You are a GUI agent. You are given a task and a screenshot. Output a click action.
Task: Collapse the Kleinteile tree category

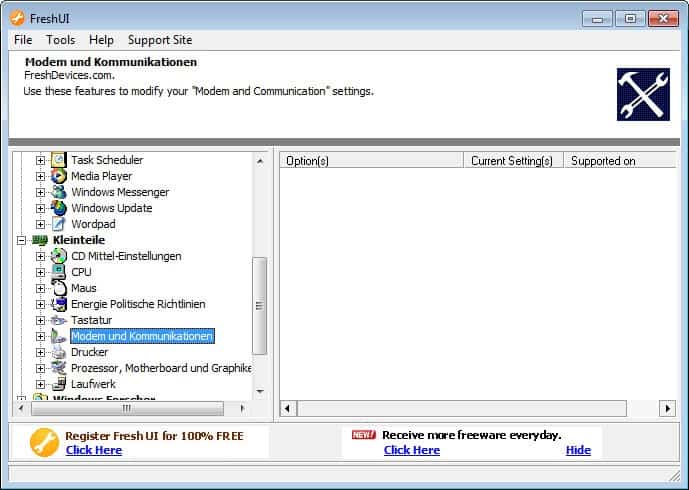click(22, 240)
